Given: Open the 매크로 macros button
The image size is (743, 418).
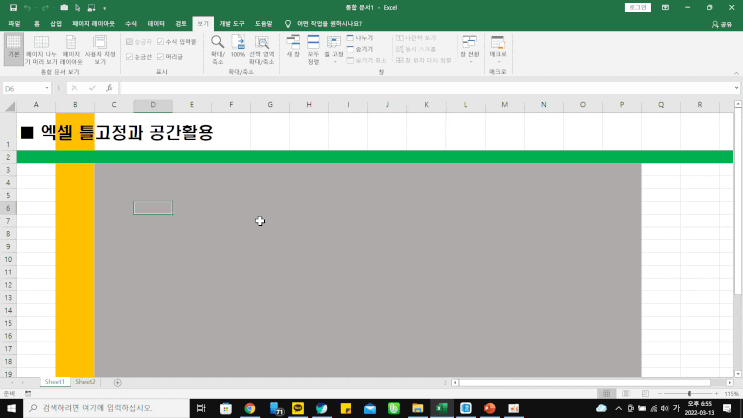Looking at the screenshot, I should [498, 49].
